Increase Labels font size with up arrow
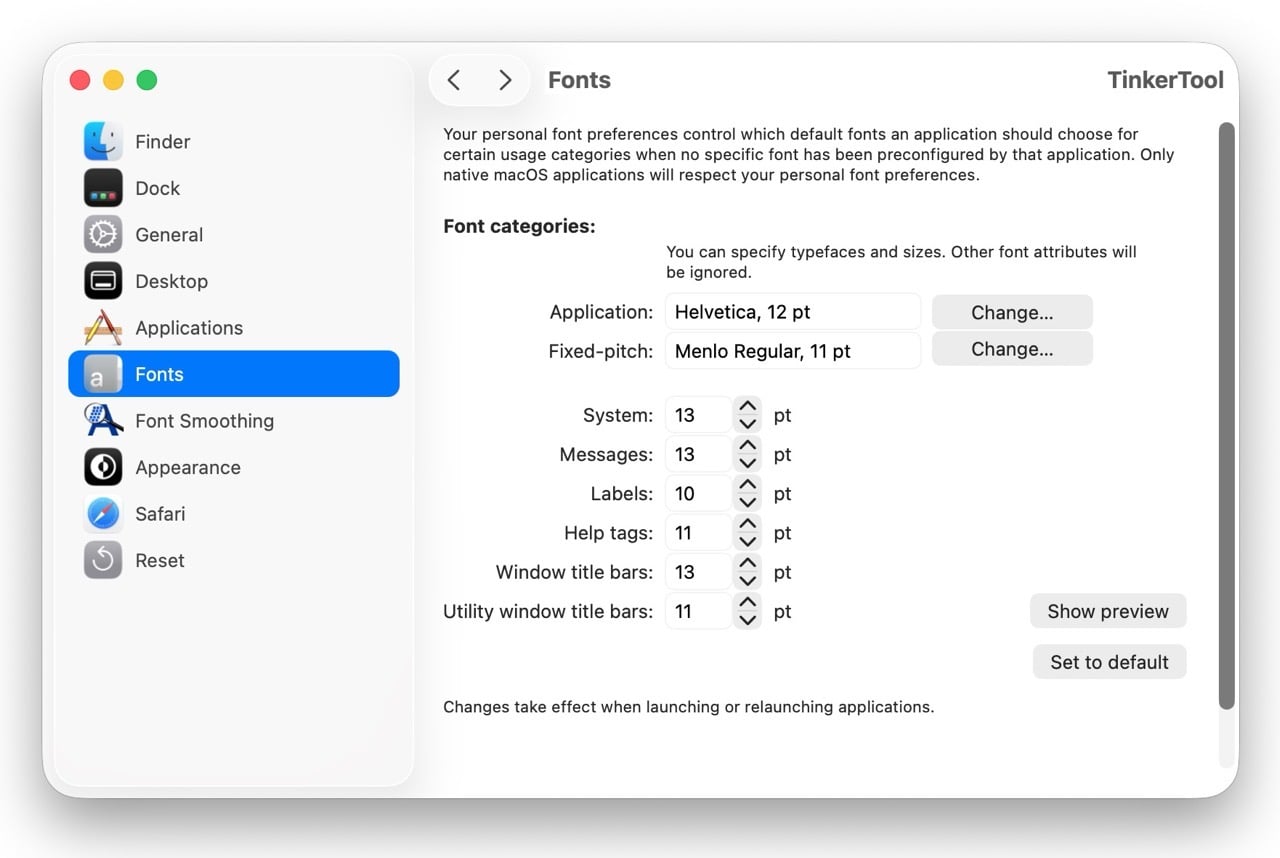Image resolution: width=1280 pixels, height=858 pixels. [x=747, y=485]
